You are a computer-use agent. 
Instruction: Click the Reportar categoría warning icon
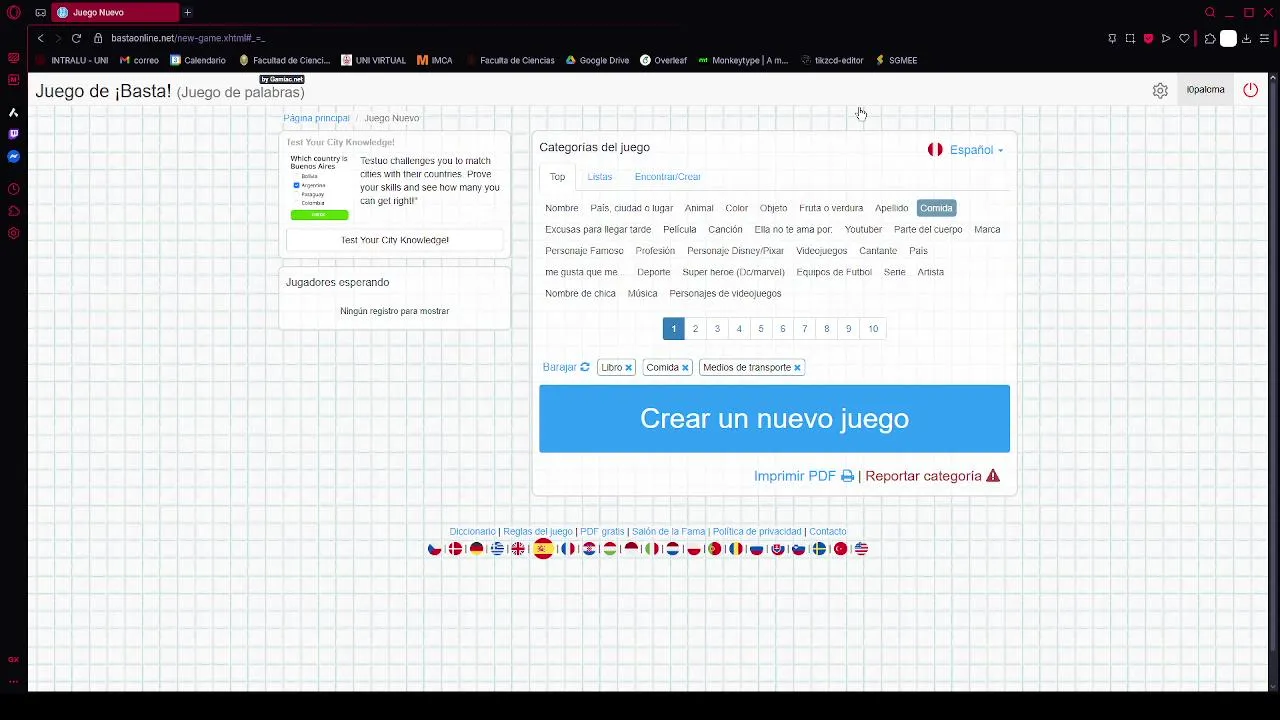pos(993,476)
